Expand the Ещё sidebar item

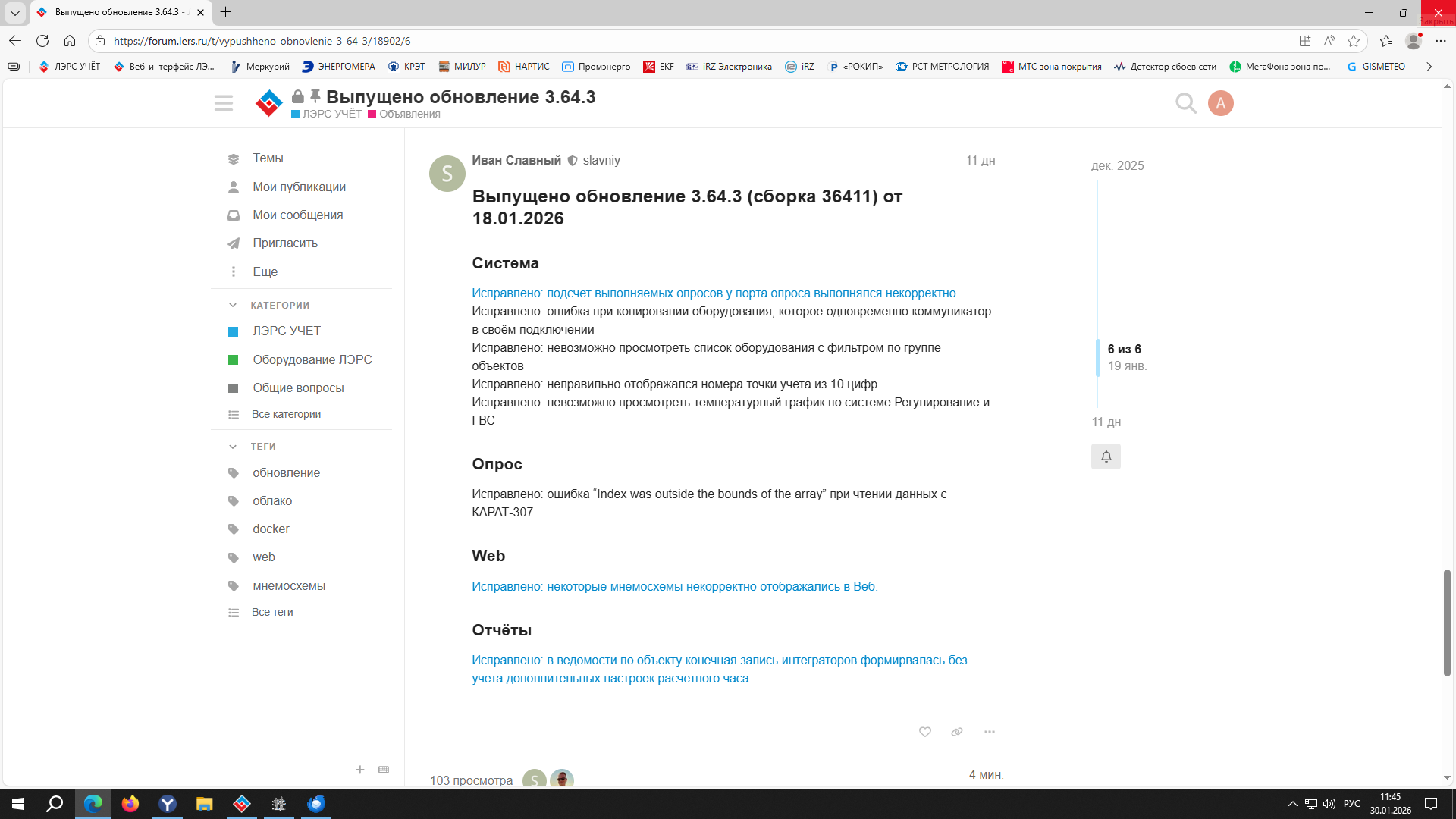point(265,271)
